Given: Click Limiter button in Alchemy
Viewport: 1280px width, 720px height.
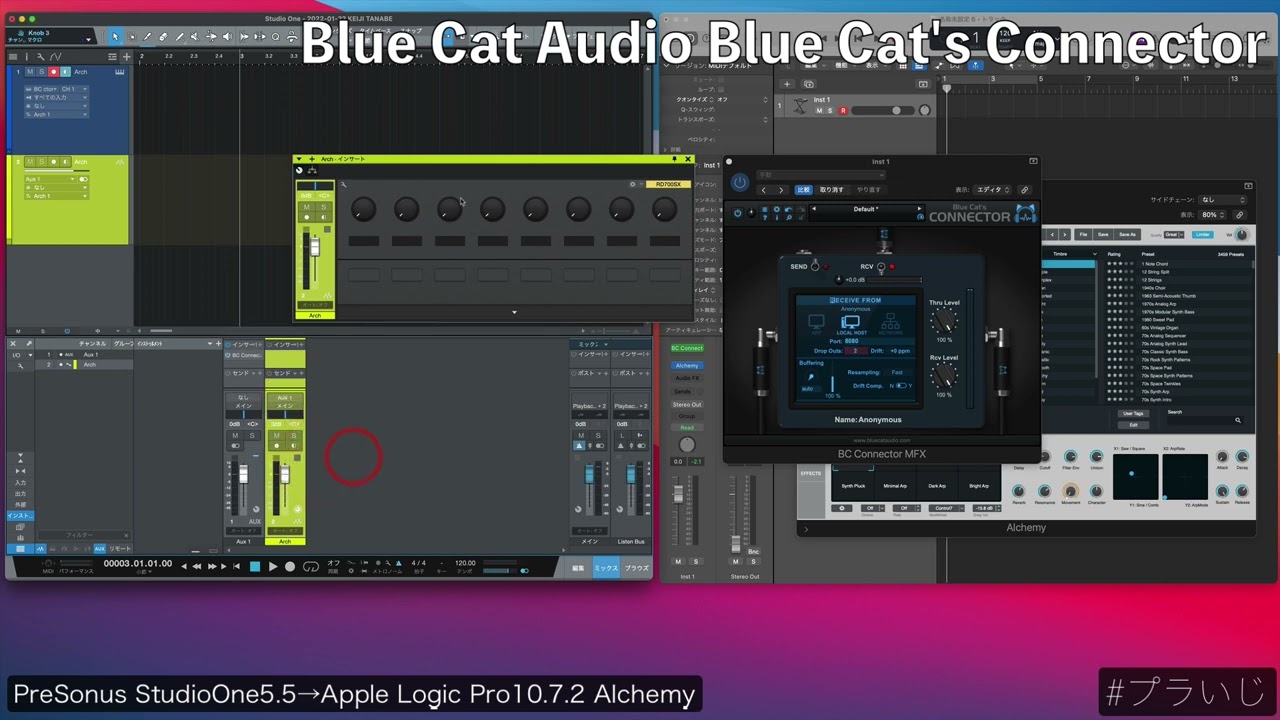Looking at the screenshot, I should (1203, 234).
